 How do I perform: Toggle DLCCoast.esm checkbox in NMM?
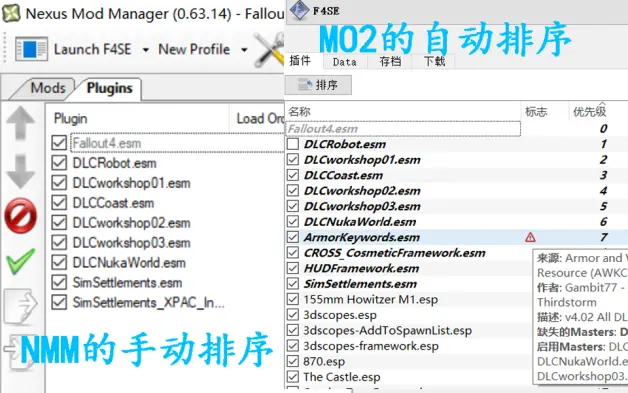pos(59,203)
